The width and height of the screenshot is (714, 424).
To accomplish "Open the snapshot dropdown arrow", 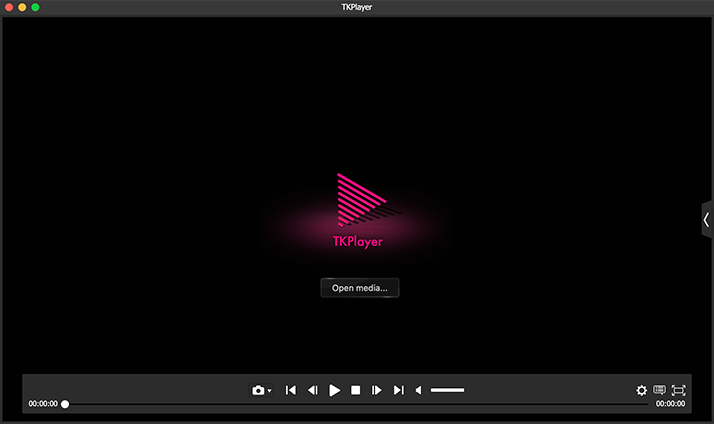I will click(270, 391).
